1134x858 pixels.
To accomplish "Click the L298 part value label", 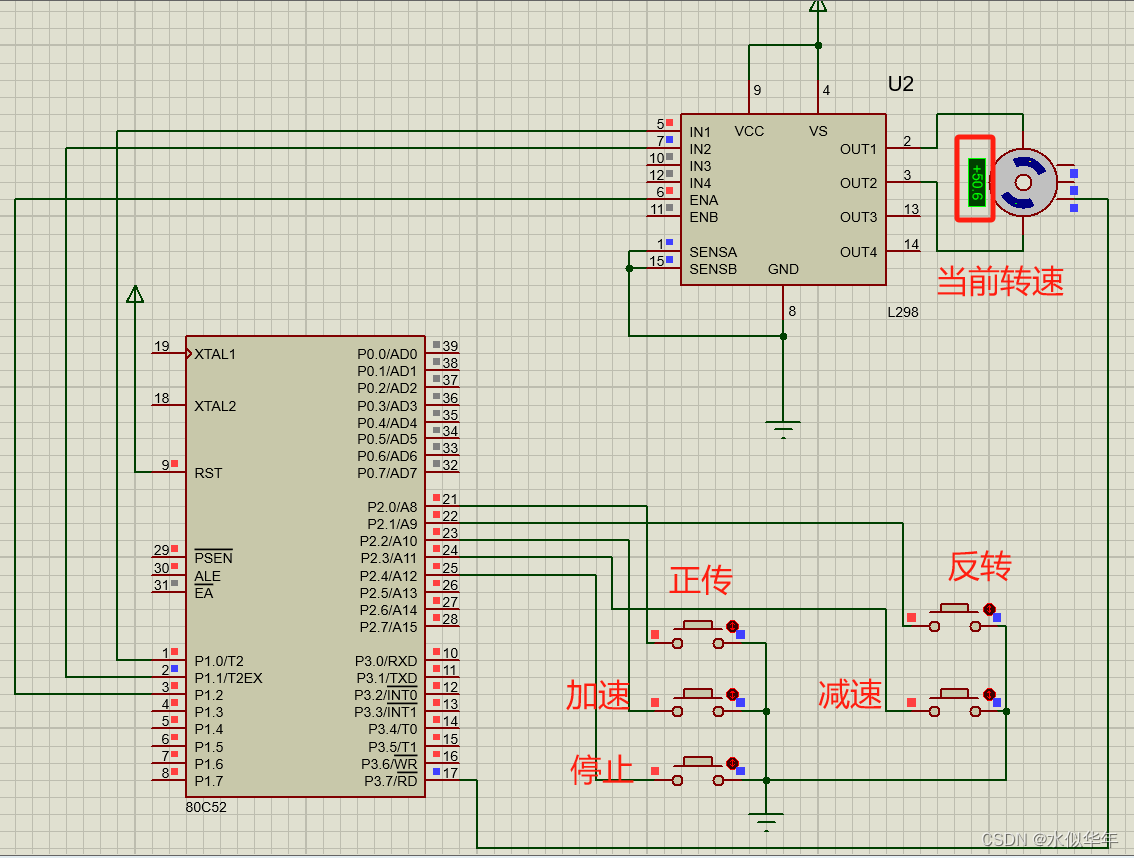I will pos(903,312).
